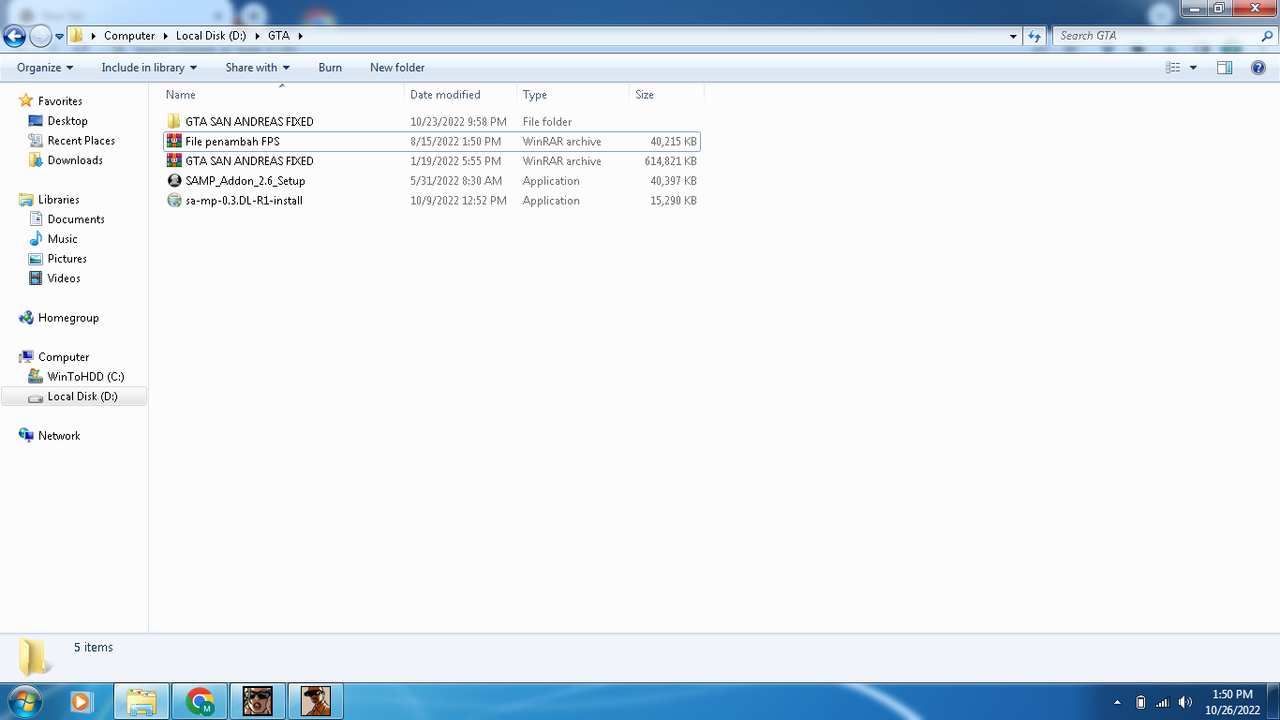This screenshot has height=720, width=1280.
Task: Open Windows Media Player from taskbar
Action: click(80, 702)
